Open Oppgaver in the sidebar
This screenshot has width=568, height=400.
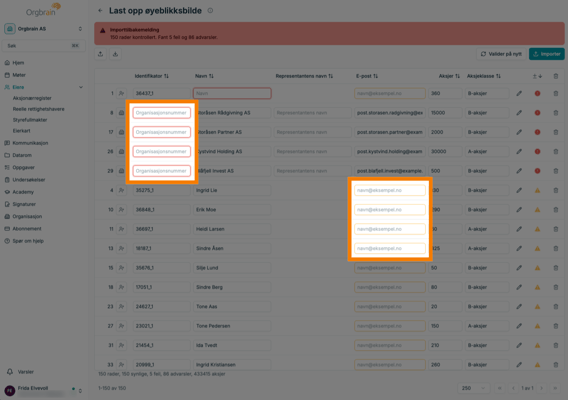pos(24,167)
